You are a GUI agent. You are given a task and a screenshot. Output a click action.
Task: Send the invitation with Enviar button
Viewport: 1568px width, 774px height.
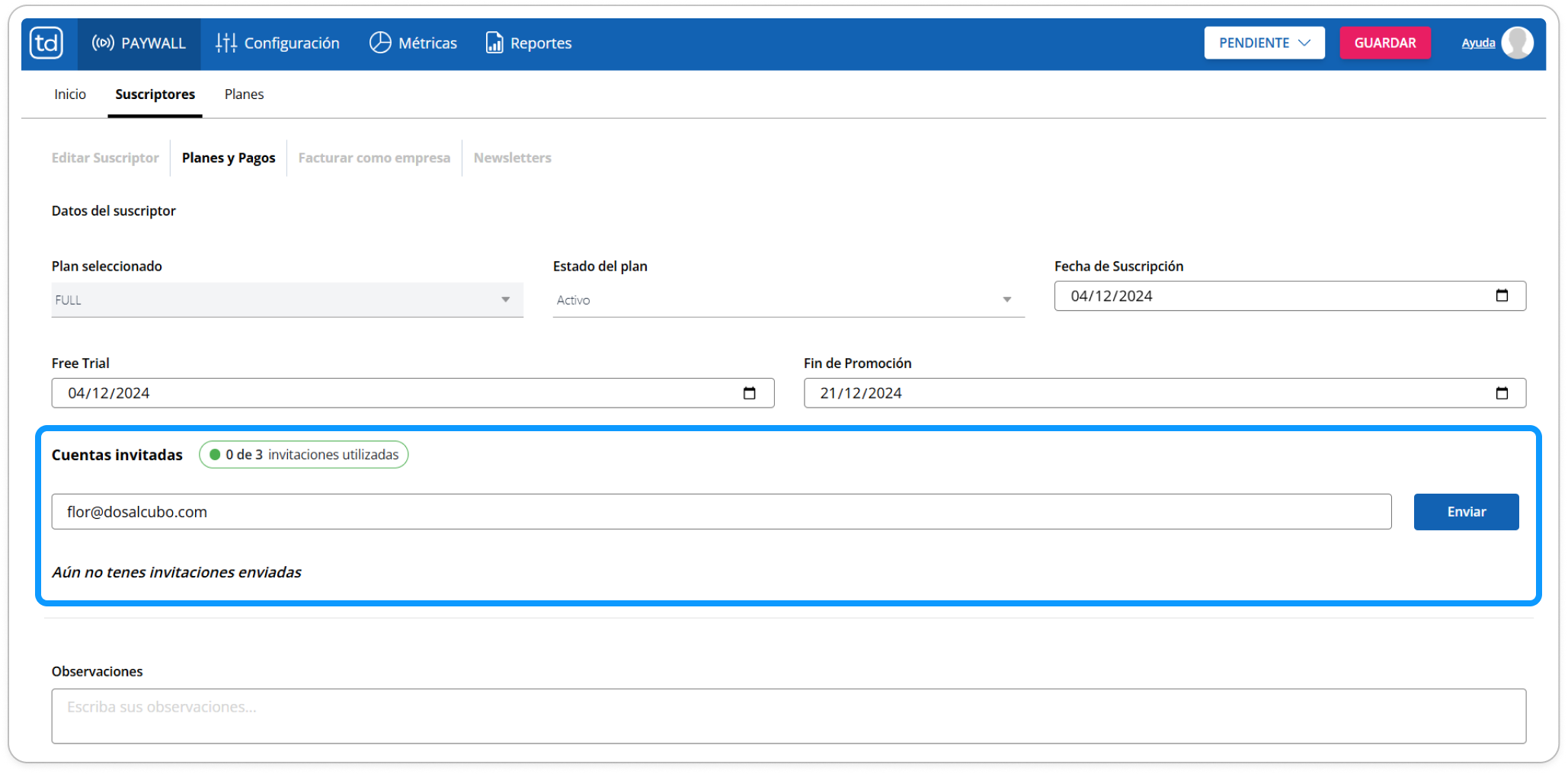tap(1466, 512)
